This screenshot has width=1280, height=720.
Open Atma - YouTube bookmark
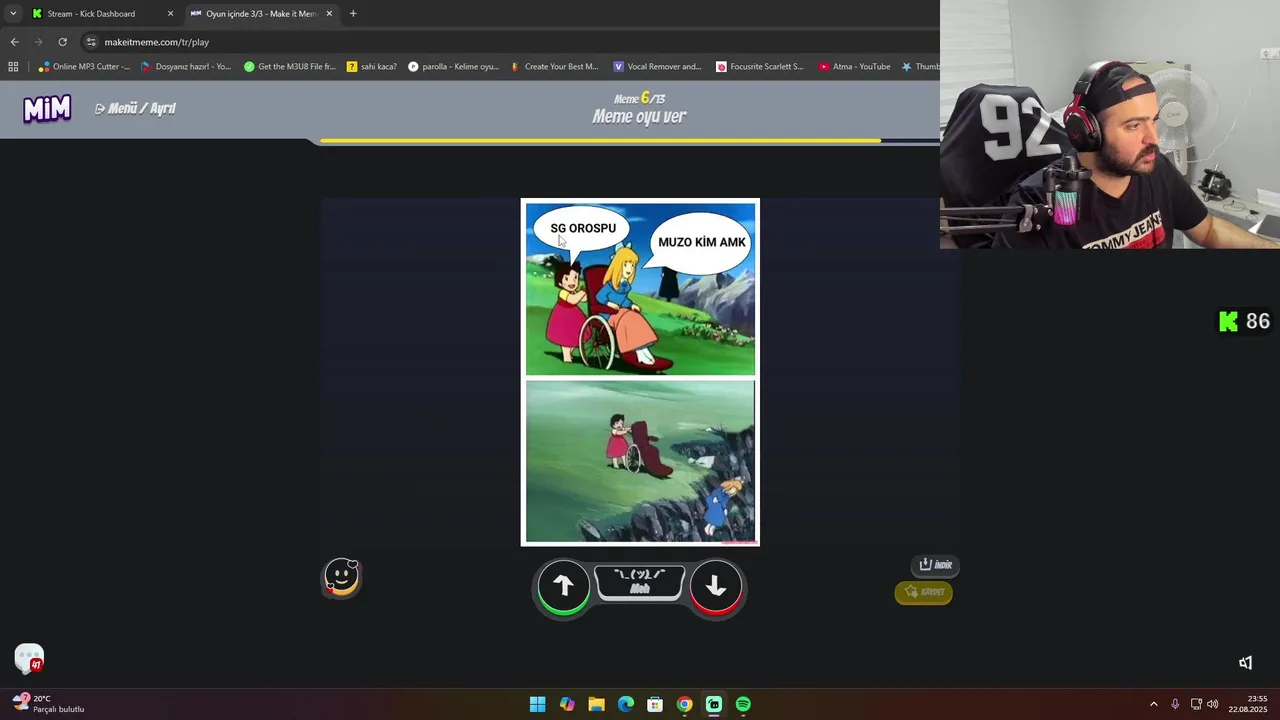tap(854, 67)
